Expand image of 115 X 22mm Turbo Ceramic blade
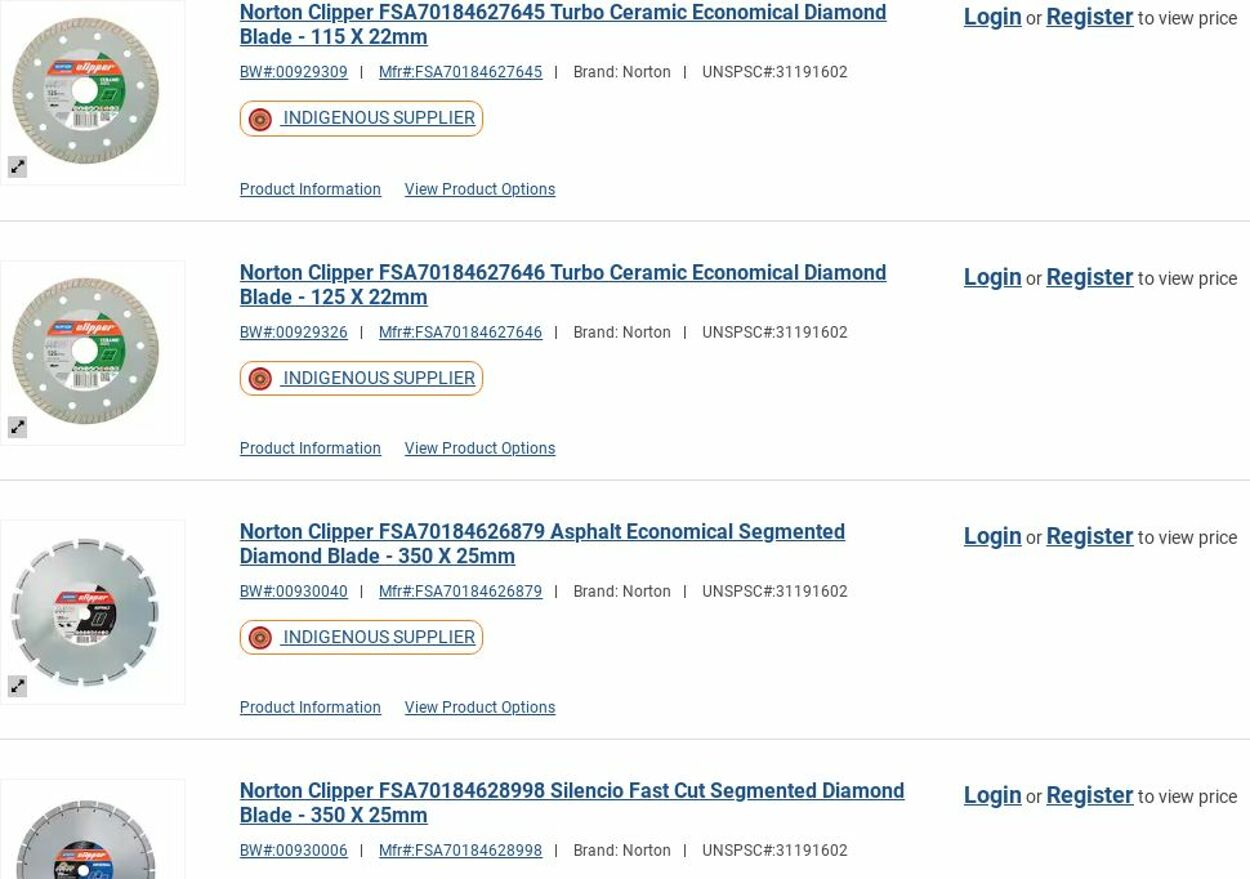This screenshot has width=1250, height=879. click(x=18, y=167)
